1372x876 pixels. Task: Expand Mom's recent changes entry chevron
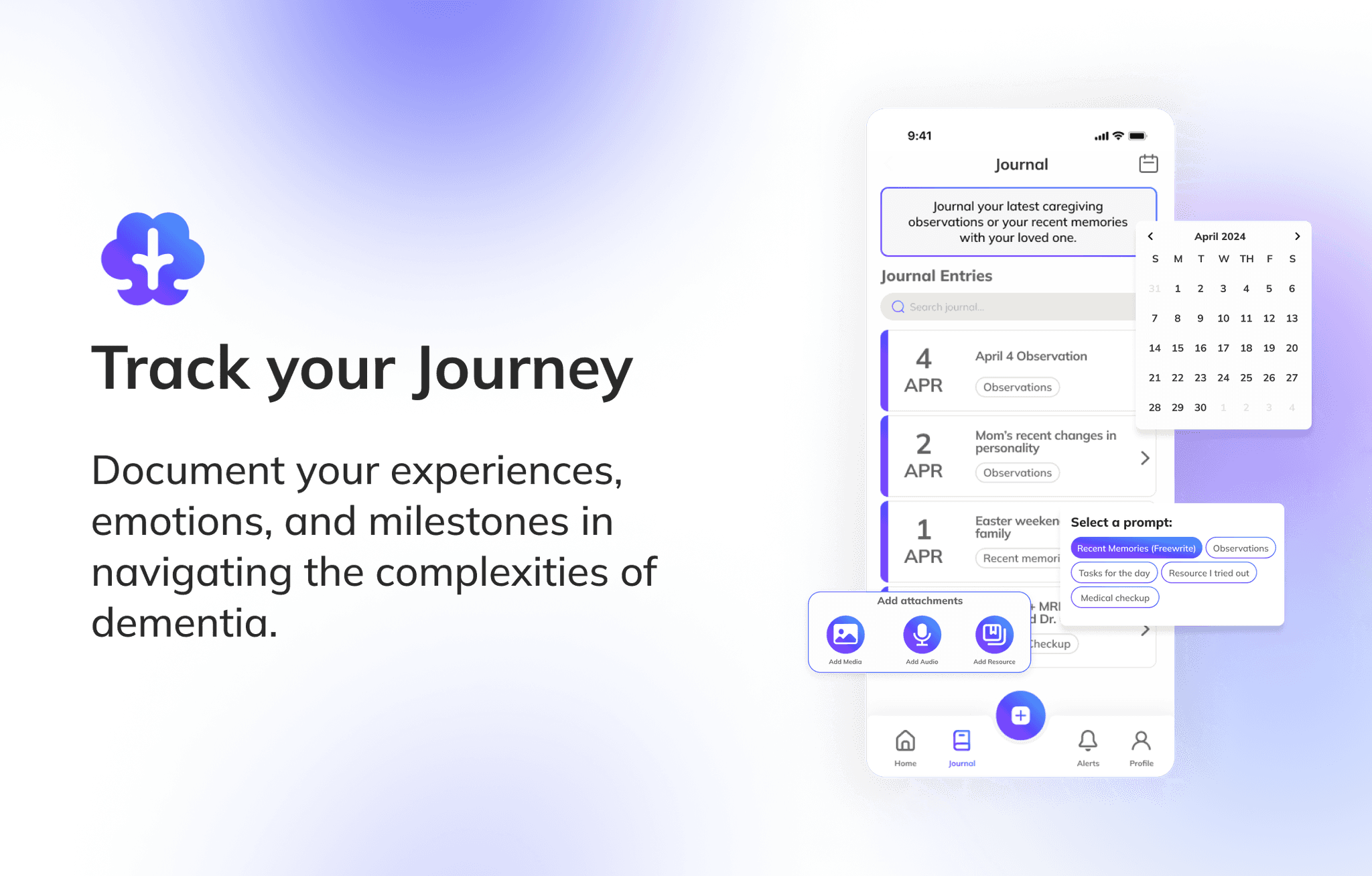click(x=1145, y=458)
